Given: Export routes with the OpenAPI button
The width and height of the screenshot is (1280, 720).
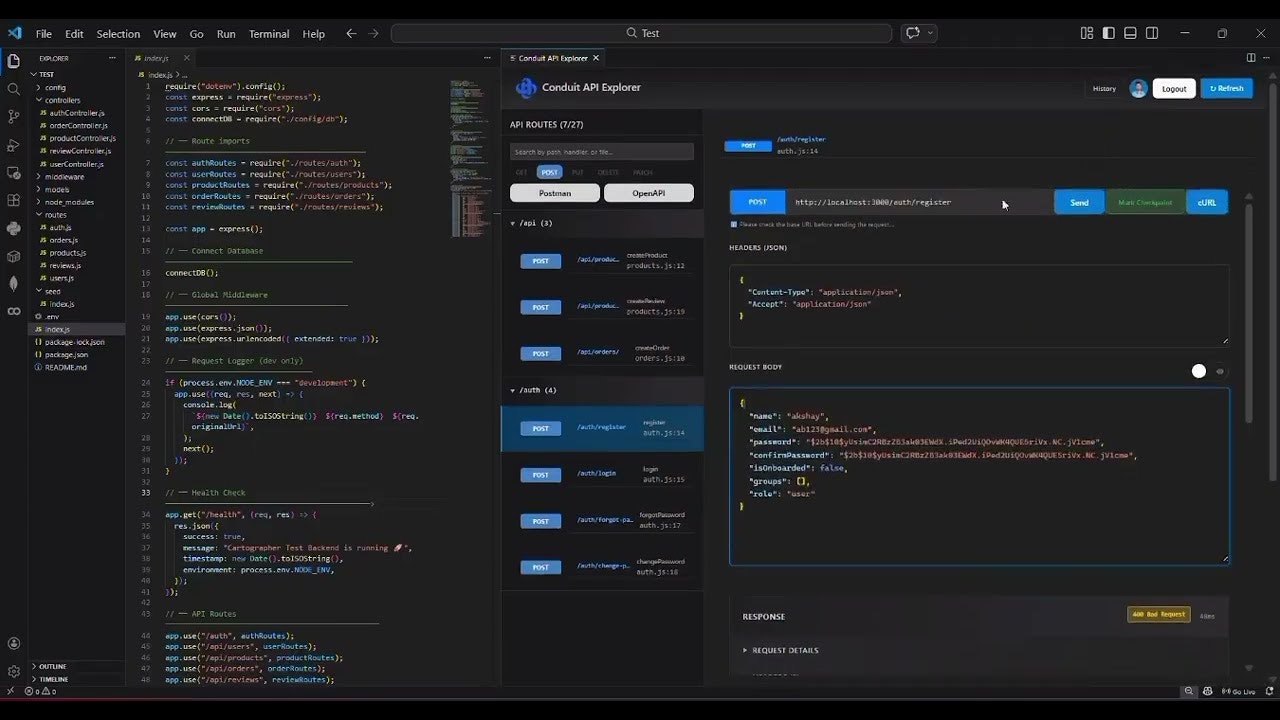Looking at the screenshot, I should 648,193.
